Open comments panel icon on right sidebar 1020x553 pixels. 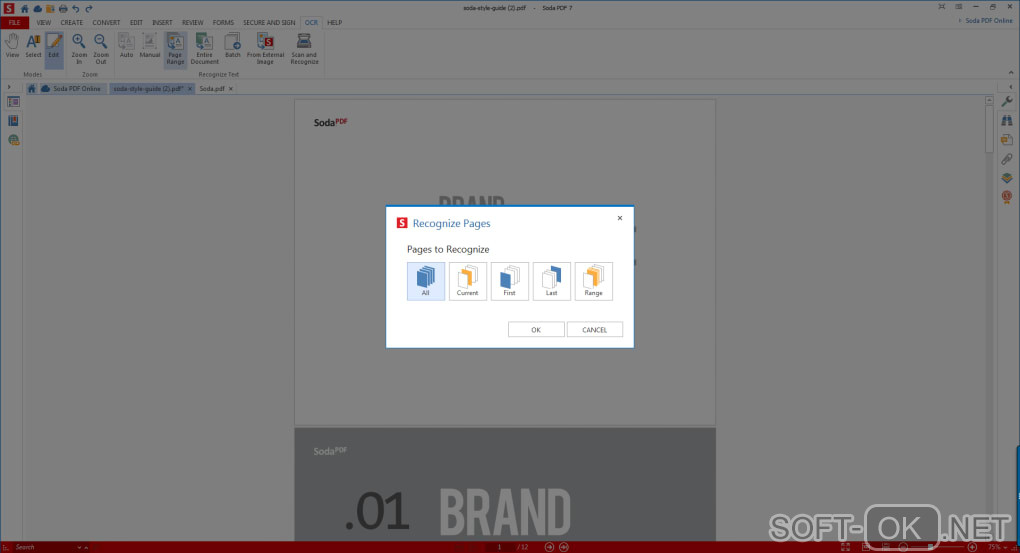click(x=1007, y=139)
